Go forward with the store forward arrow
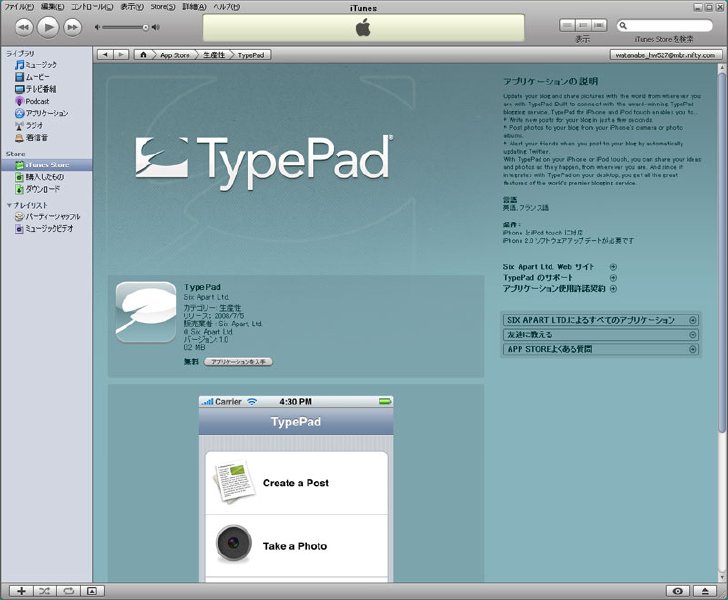Image resolution: width=728 pixels, height=600 pixels. pyautogui.click(x=121, y=55)
